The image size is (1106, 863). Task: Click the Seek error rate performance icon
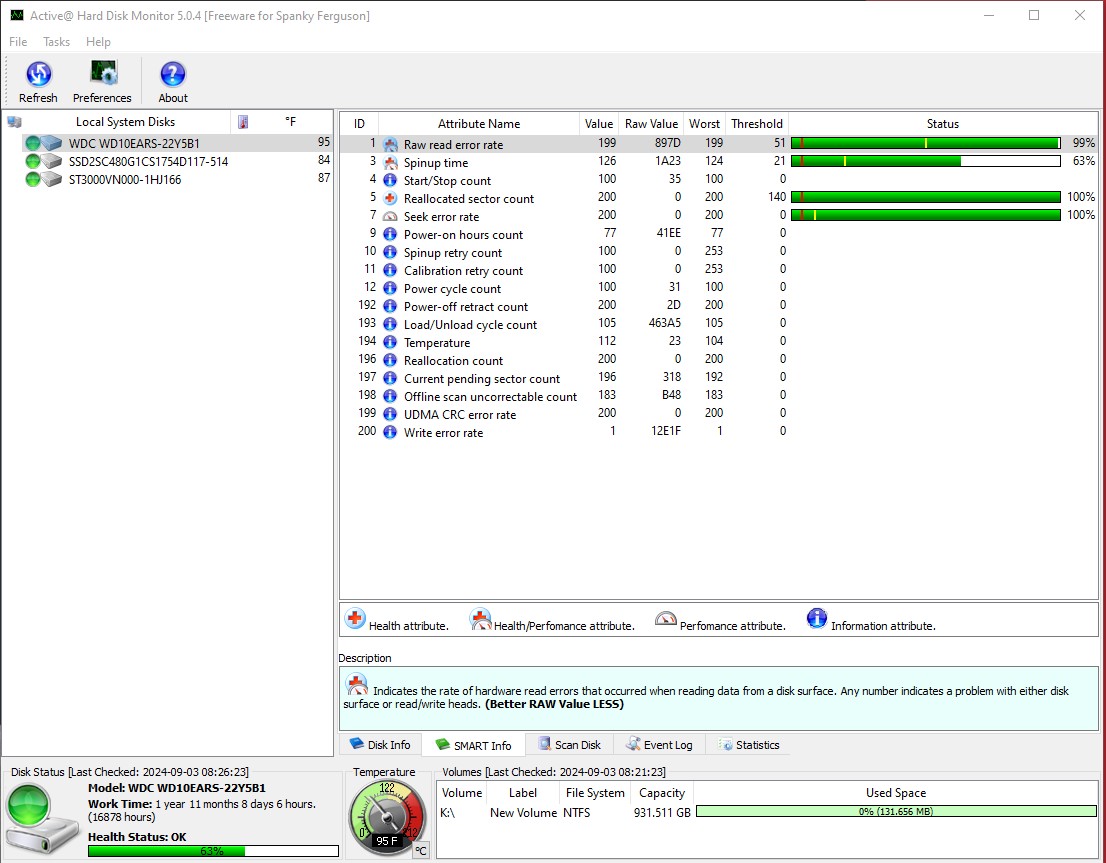390,216
